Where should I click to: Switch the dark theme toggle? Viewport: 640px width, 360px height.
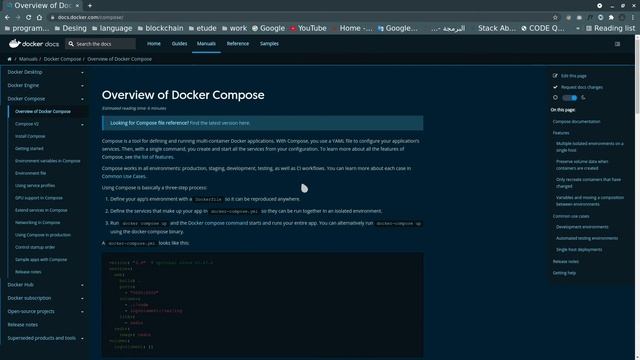click(x=569, y=98)
